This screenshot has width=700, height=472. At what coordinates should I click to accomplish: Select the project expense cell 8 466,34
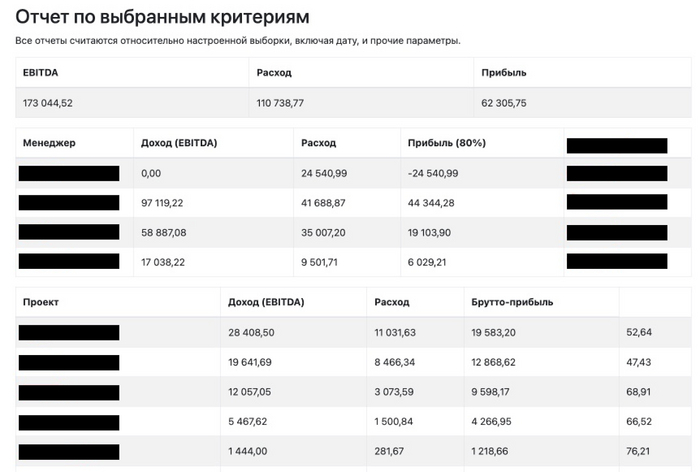(398, 361)
